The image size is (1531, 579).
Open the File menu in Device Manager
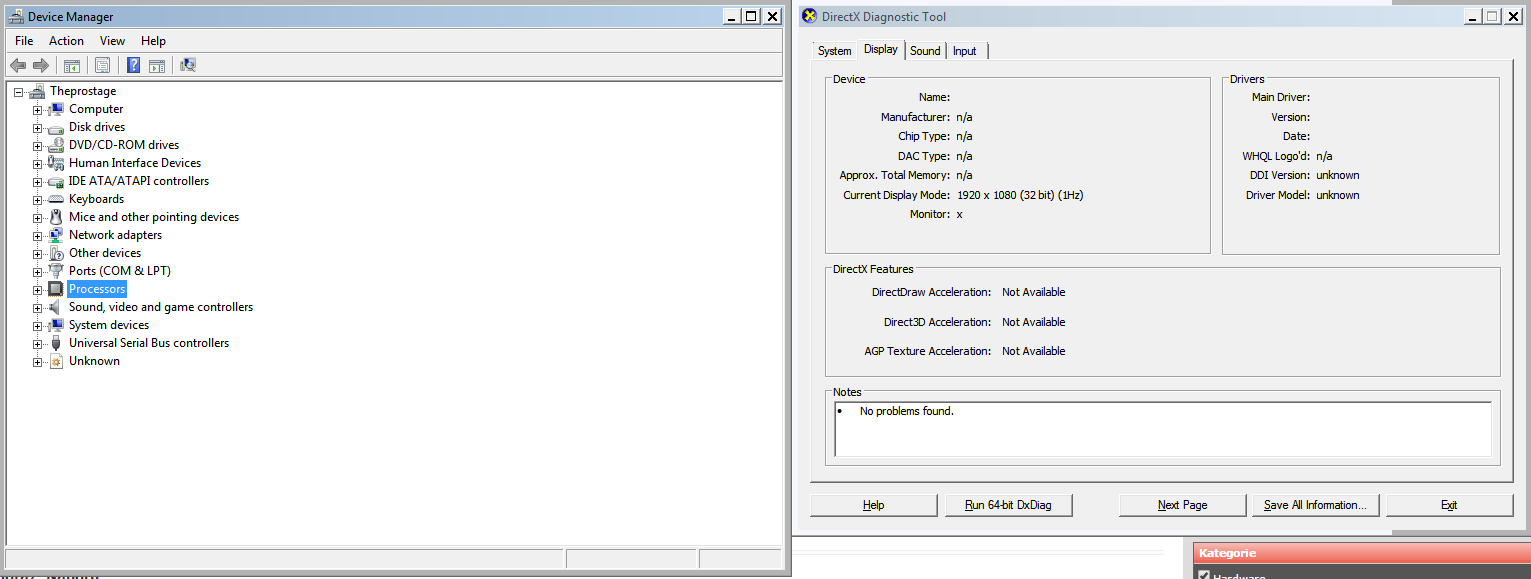[x=24, y=41]
